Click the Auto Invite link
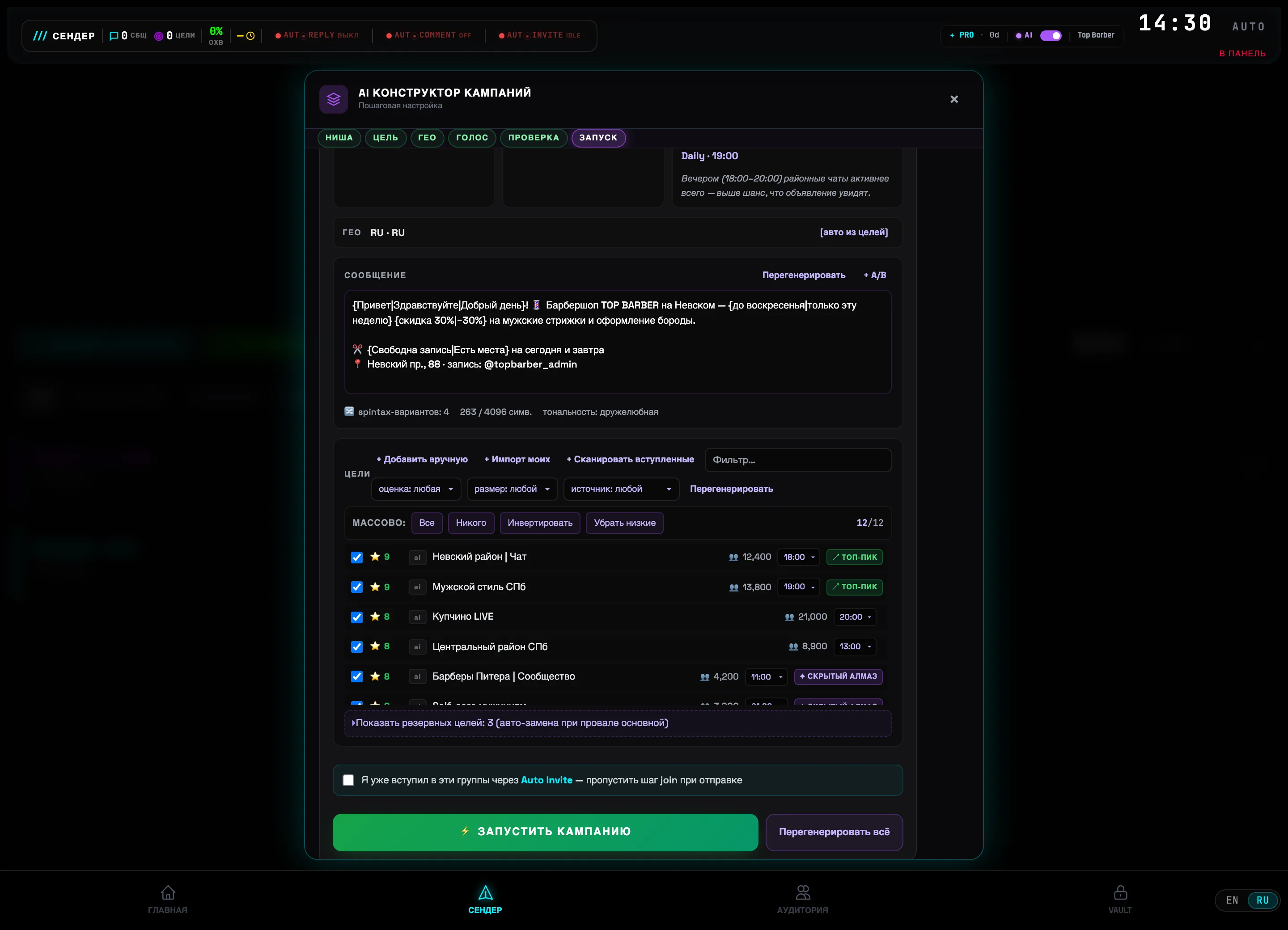The height and width of the screenshot is (930, 1288). click(x=547, y=780)
